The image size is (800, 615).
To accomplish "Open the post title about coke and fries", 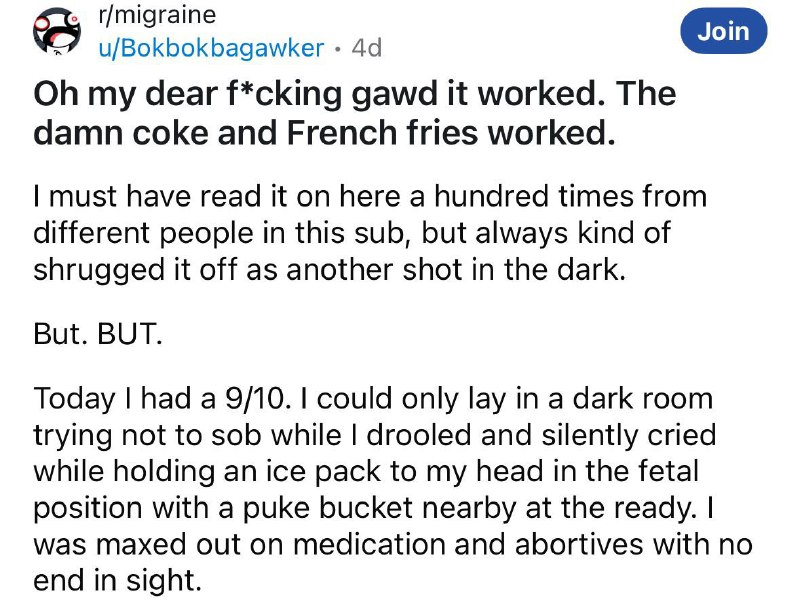I will 355,113.
